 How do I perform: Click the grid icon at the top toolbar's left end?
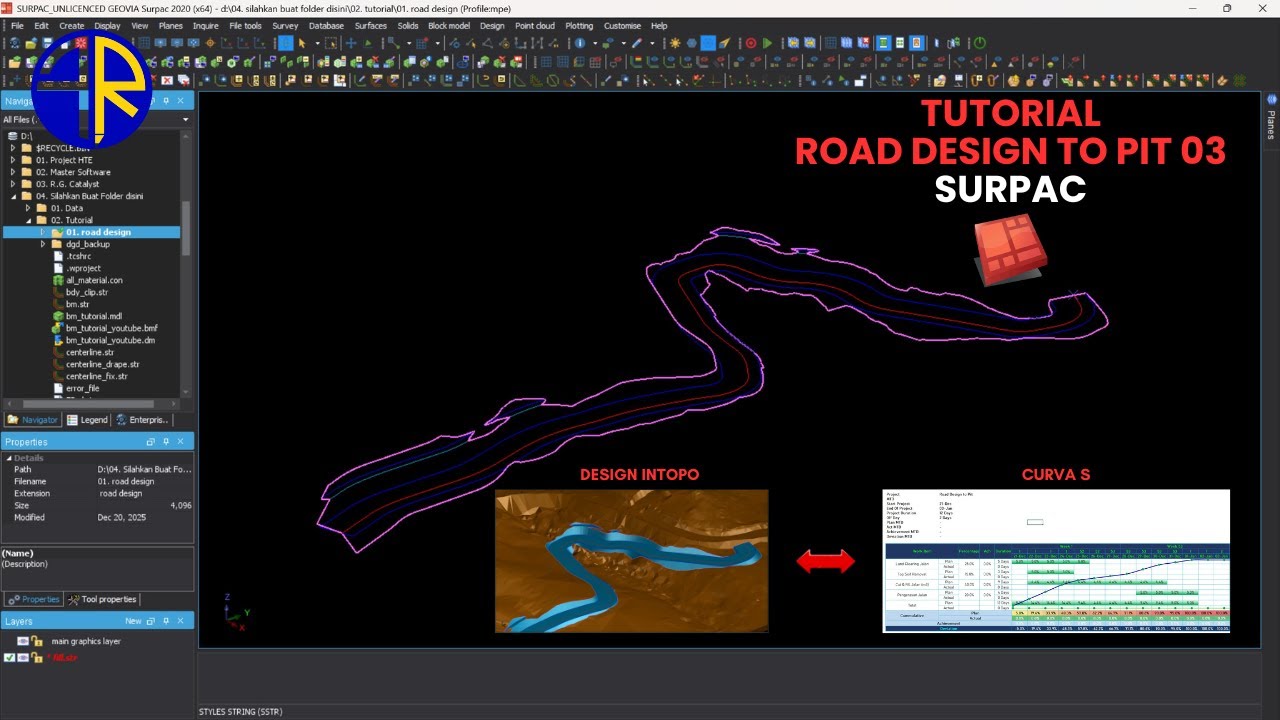click(x=144, y=43)
